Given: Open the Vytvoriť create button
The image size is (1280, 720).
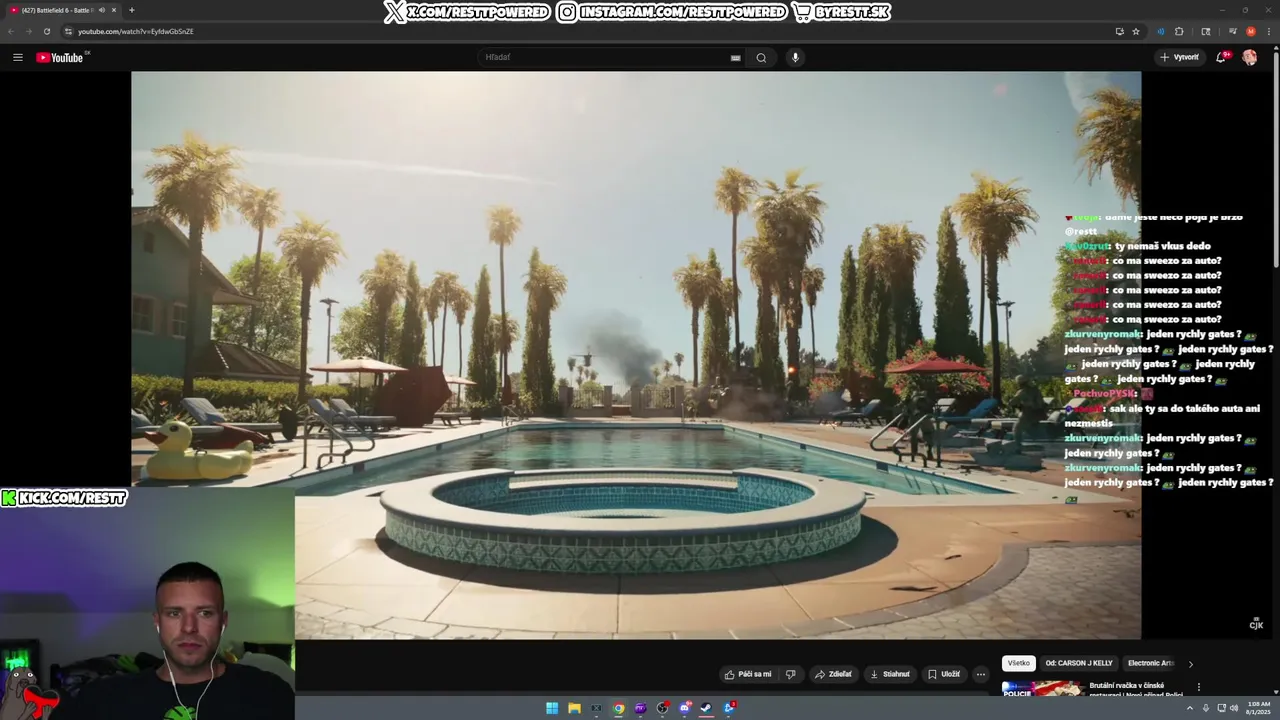Looking at the screenshot, I should point(1180,57).
